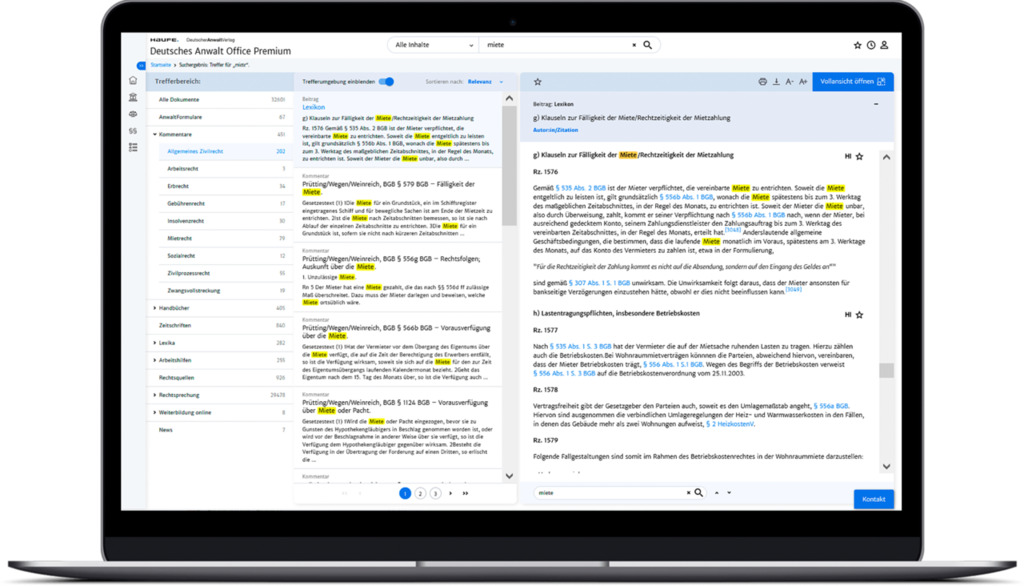Bookmark document with star in preview toolbar
The image size is (1024, 586).
[x=537, y=82]
